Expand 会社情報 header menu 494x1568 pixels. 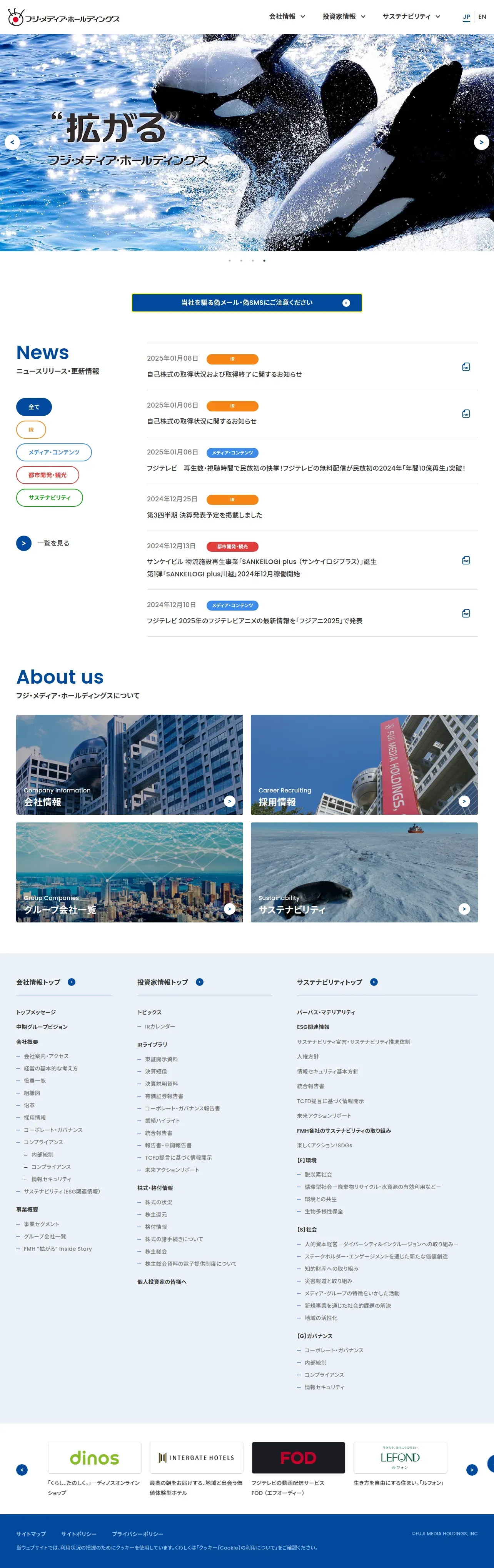pyautogui.click(x=287, y=17)
